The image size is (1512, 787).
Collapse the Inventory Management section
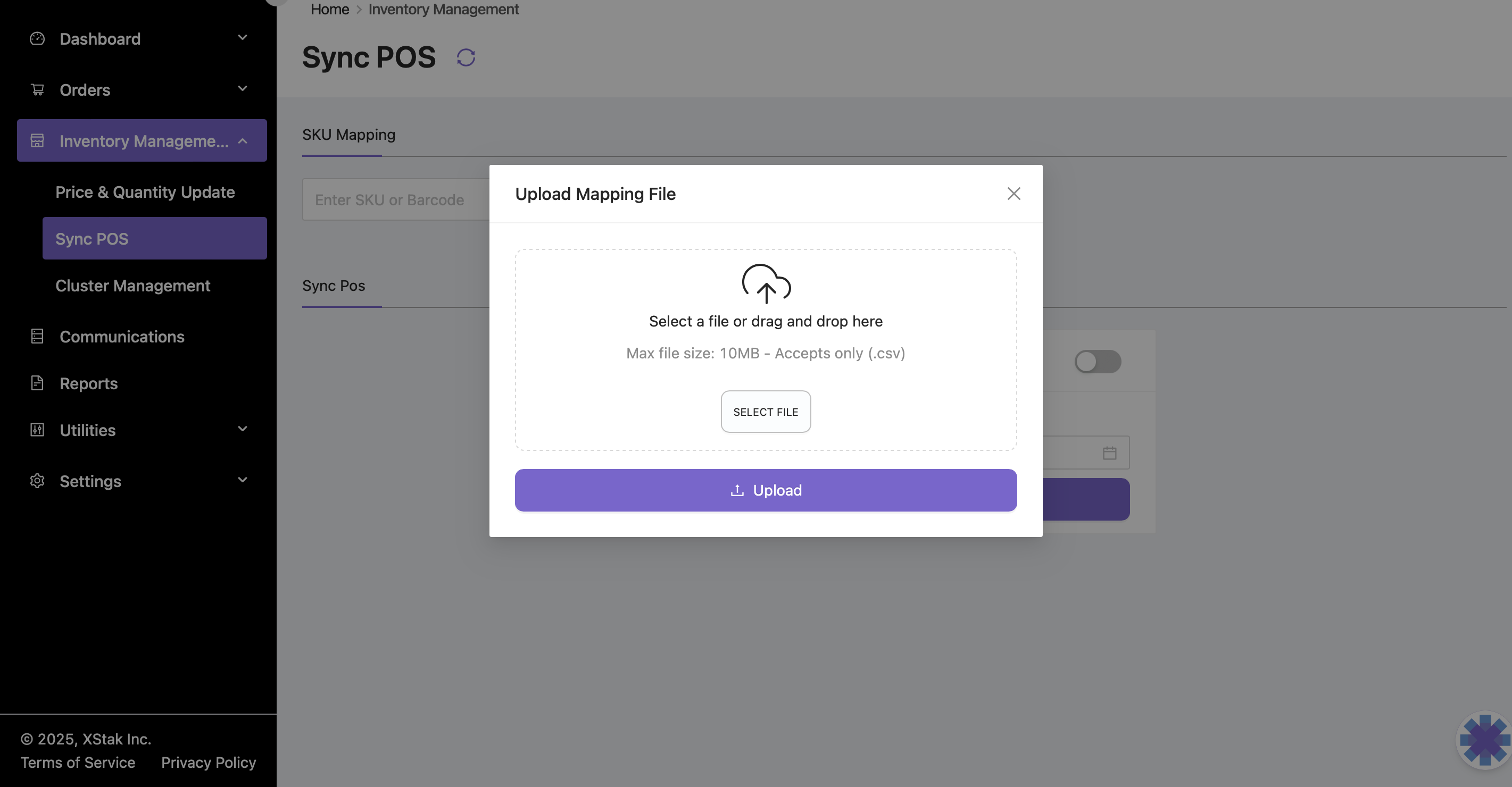(x=243, y=141)
